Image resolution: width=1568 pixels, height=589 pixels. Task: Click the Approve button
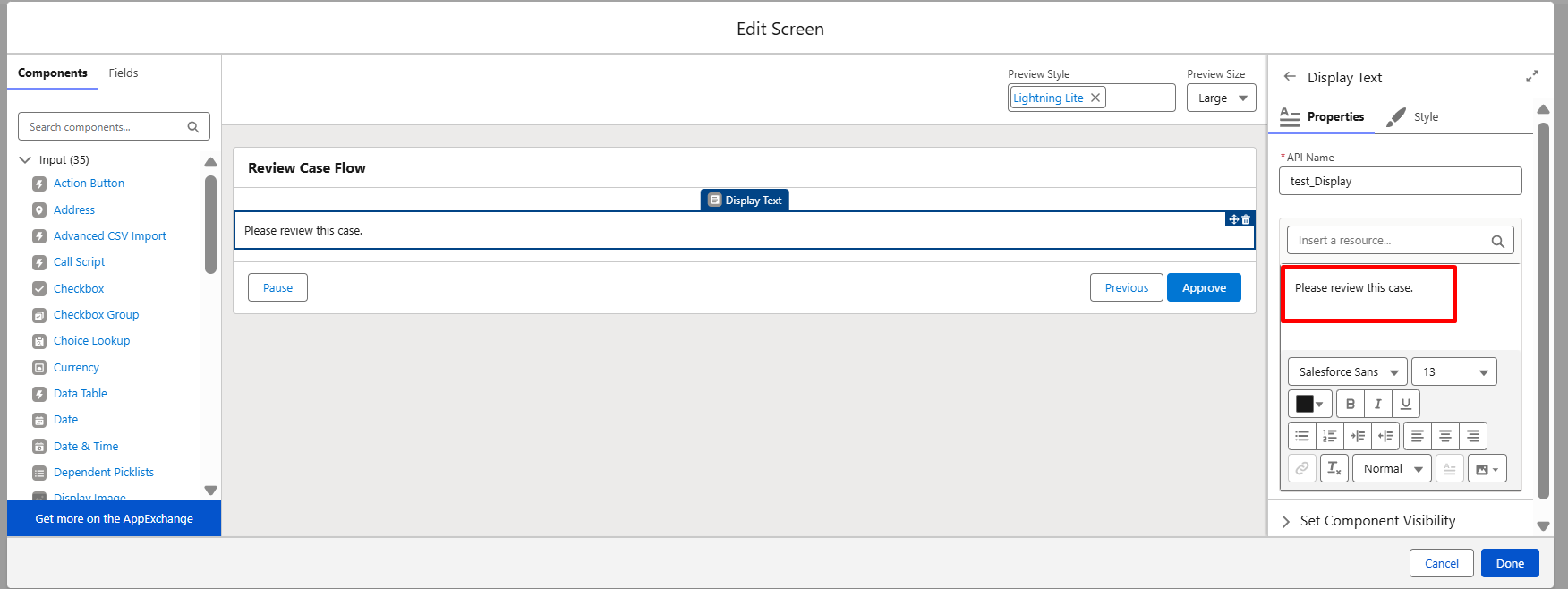click(1204, 287)
